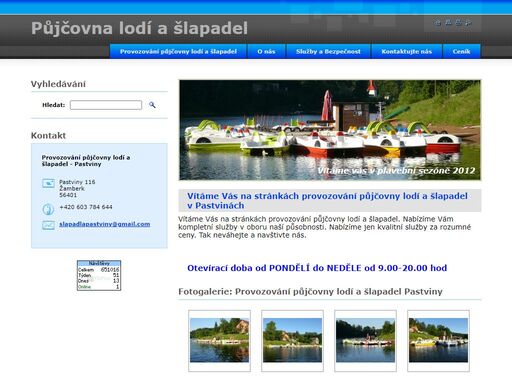
Task: Click the home page icon in header
Action: 438,23
